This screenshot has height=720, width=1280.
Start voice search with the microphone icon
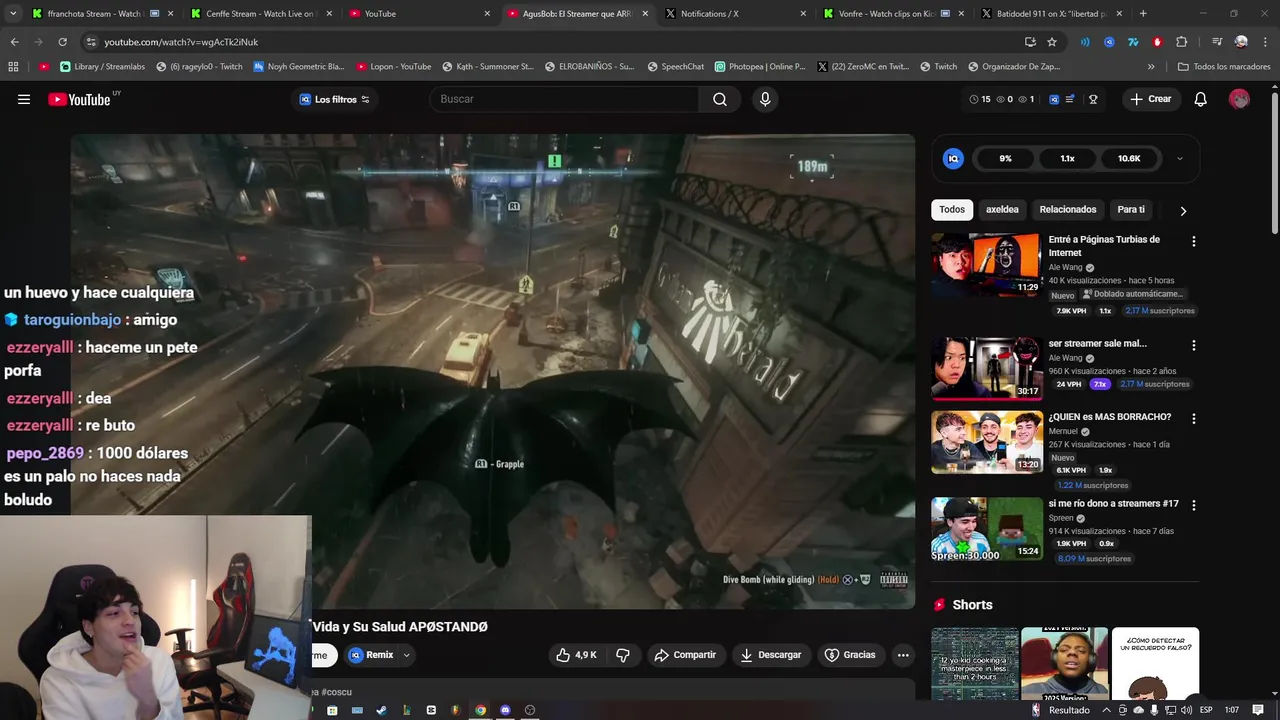(x=765, y=99)
